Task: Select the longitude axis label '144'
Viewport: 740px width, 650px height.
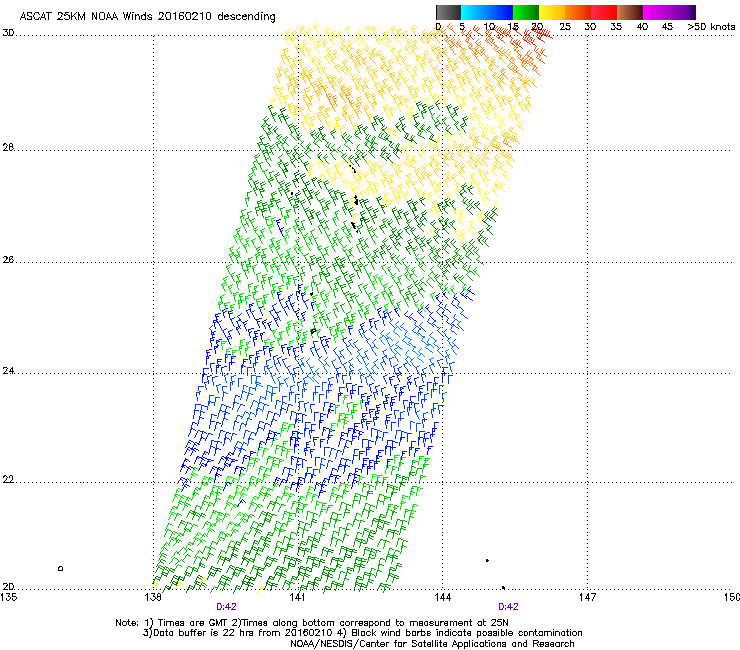Action: [443, 597]
